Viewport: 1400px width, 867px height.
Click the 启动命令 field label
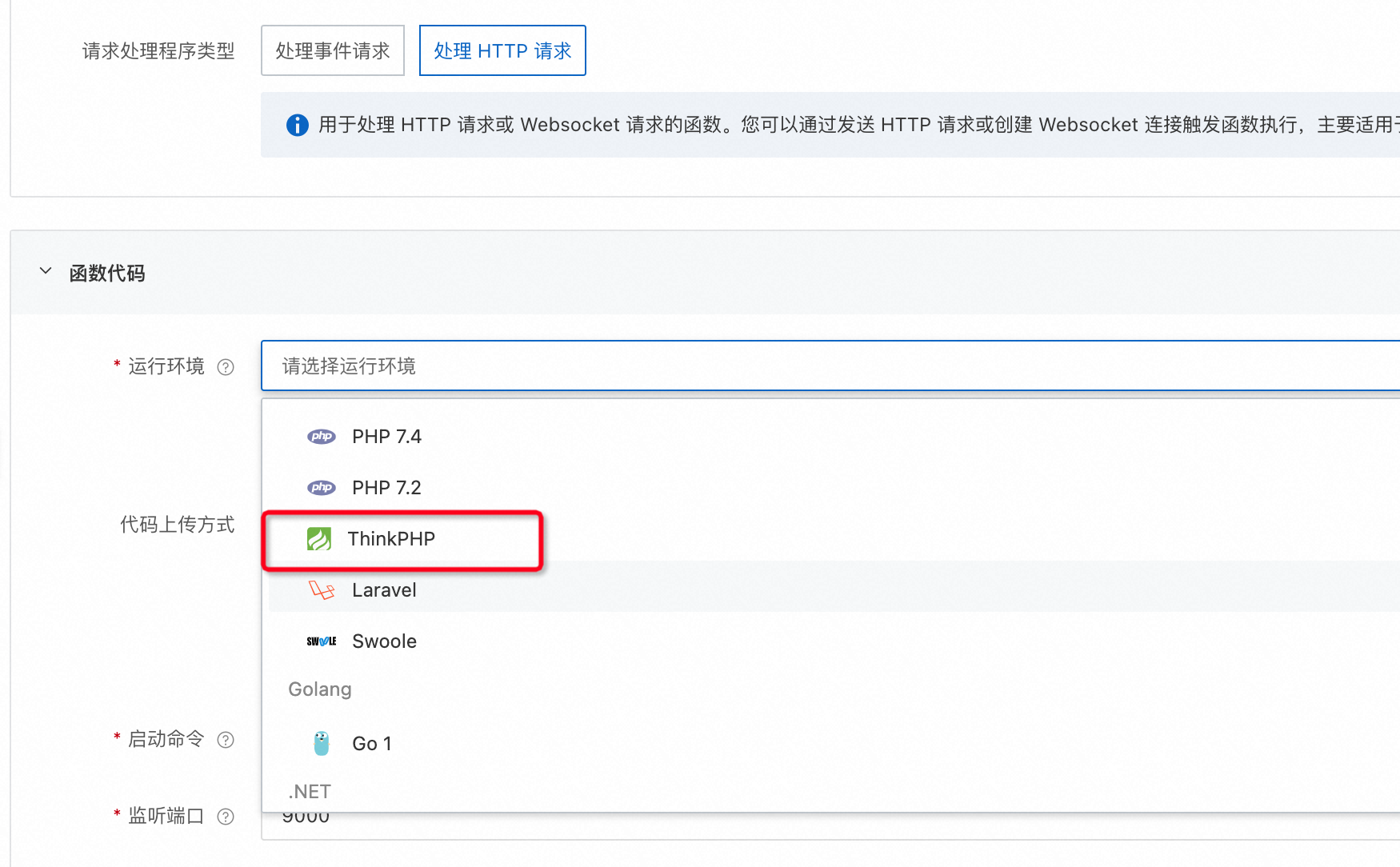[166, 738]
